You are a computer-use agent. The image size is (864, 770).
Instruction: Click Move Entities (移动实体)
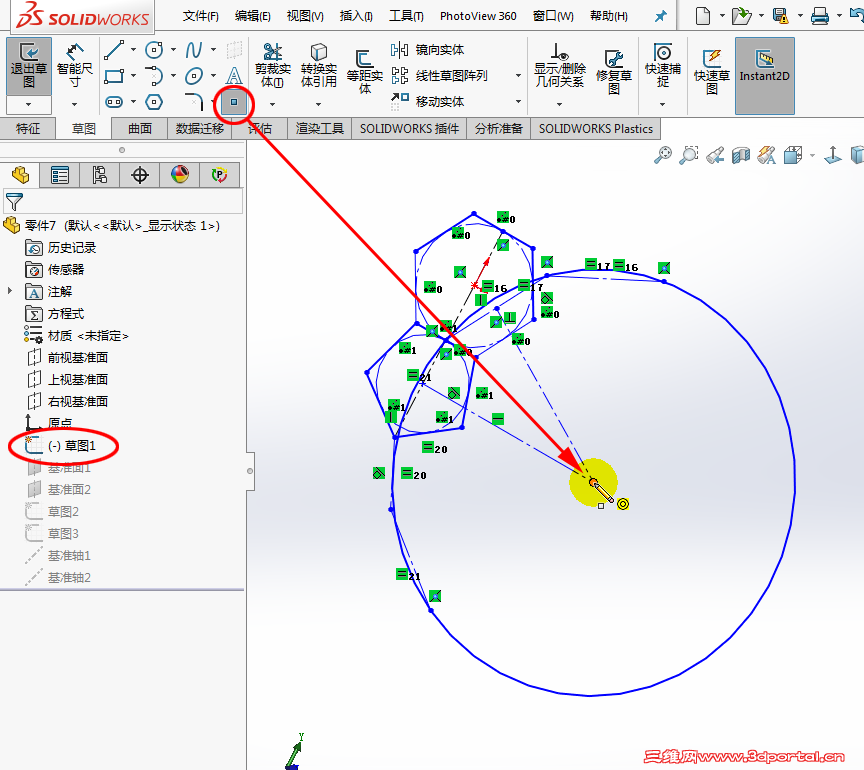[428, 101]
